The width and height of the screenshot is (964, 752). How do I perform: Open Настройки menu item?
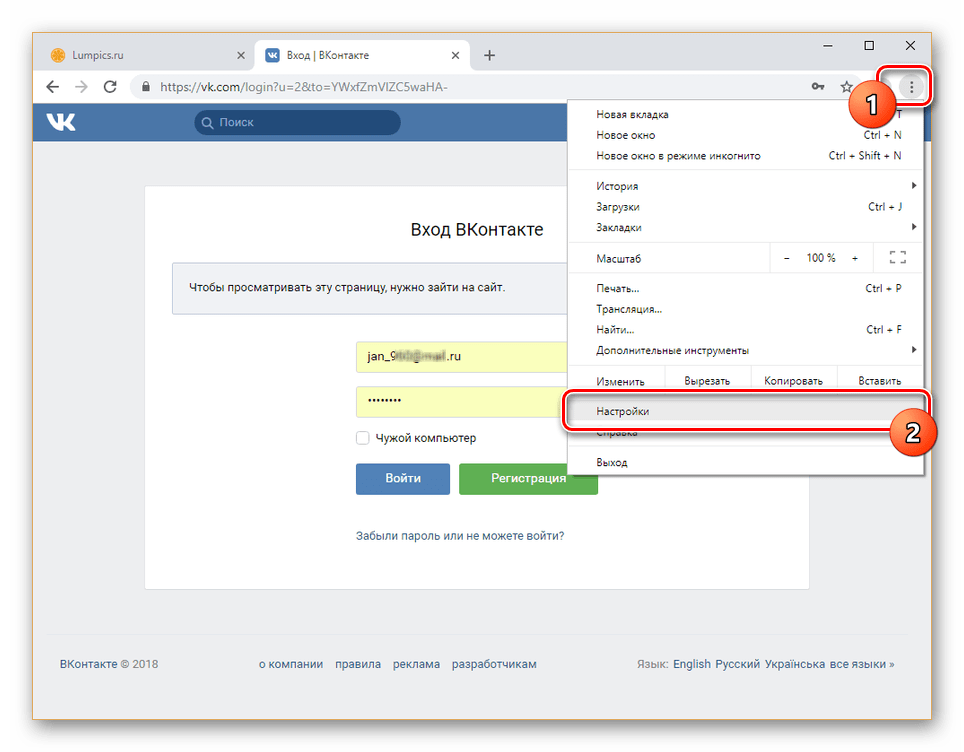click(745, 411)
